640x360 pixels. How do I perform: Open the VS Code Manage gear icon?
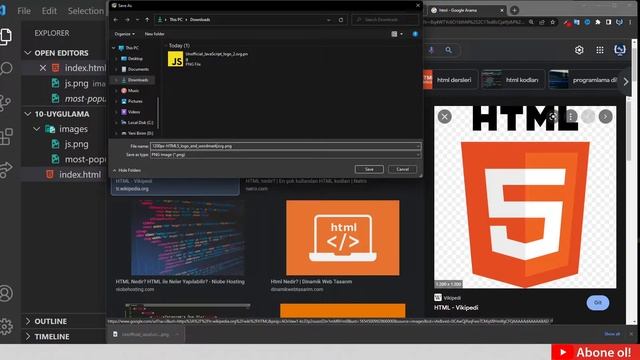coord(6,326)
